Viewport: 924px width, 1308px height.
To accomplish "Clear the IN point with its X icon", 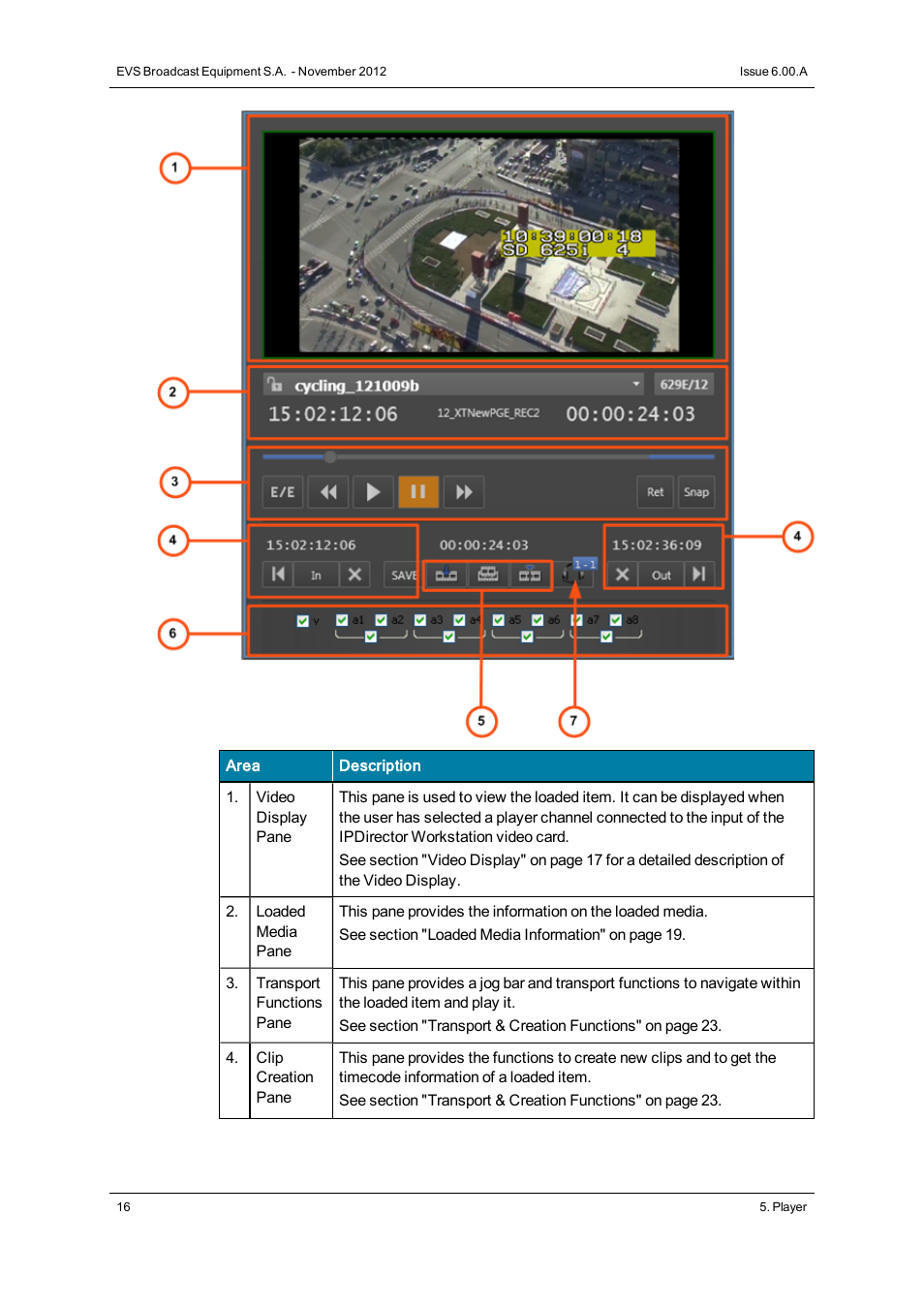I will pos(355,575).
